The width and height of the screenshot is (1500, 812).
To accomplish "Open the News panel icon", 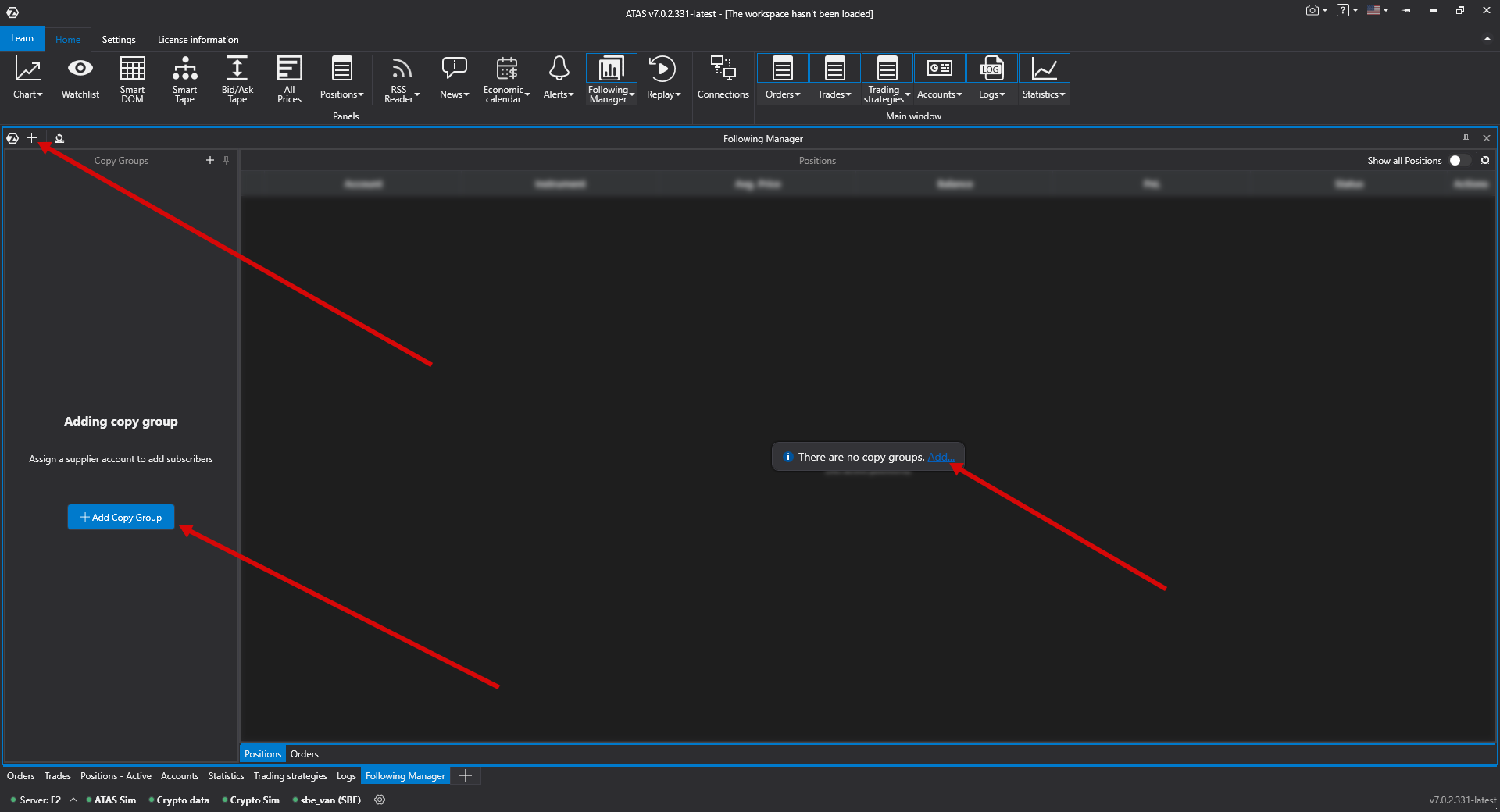I will pos(454,69).
